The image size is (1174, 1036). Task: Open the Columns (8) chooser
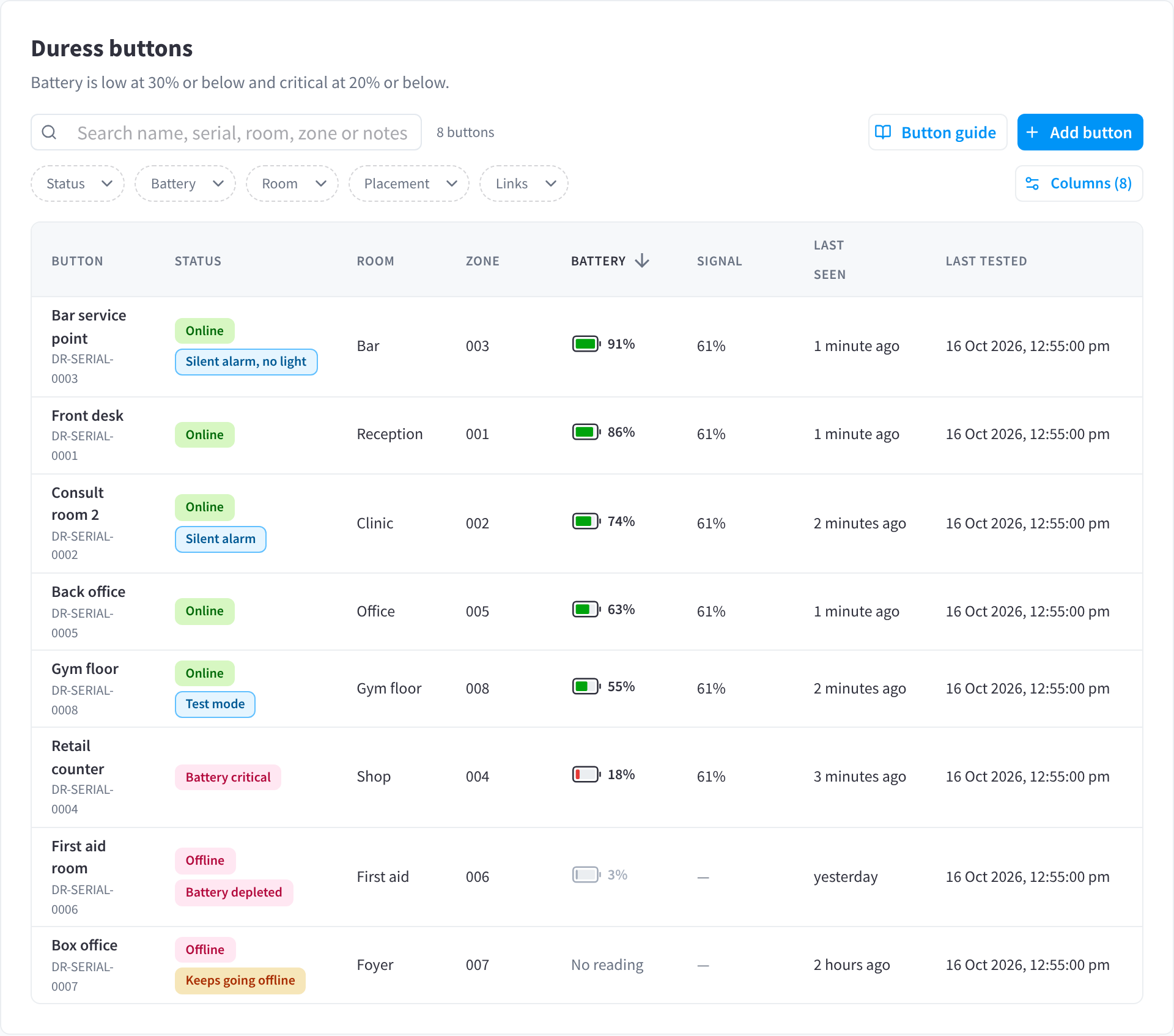click(x=1079, y=183)
